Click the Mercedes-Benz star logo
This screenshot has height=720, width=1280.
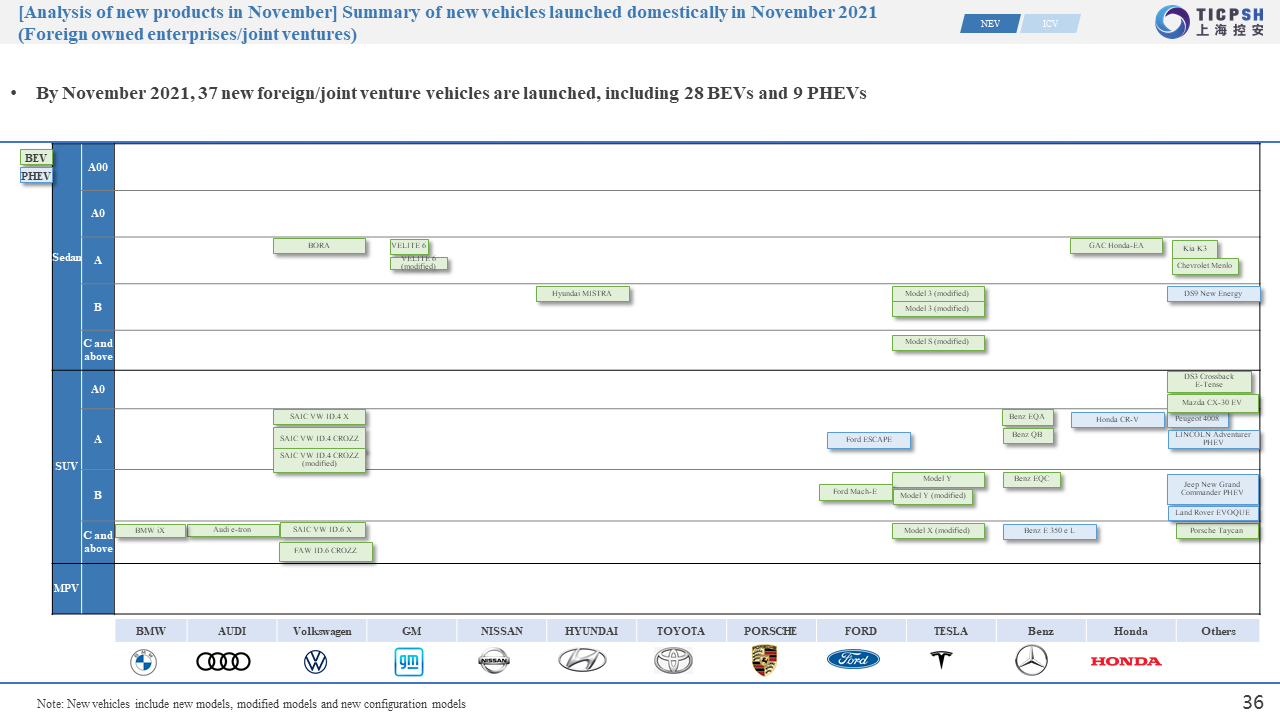tap(1031, 660)
